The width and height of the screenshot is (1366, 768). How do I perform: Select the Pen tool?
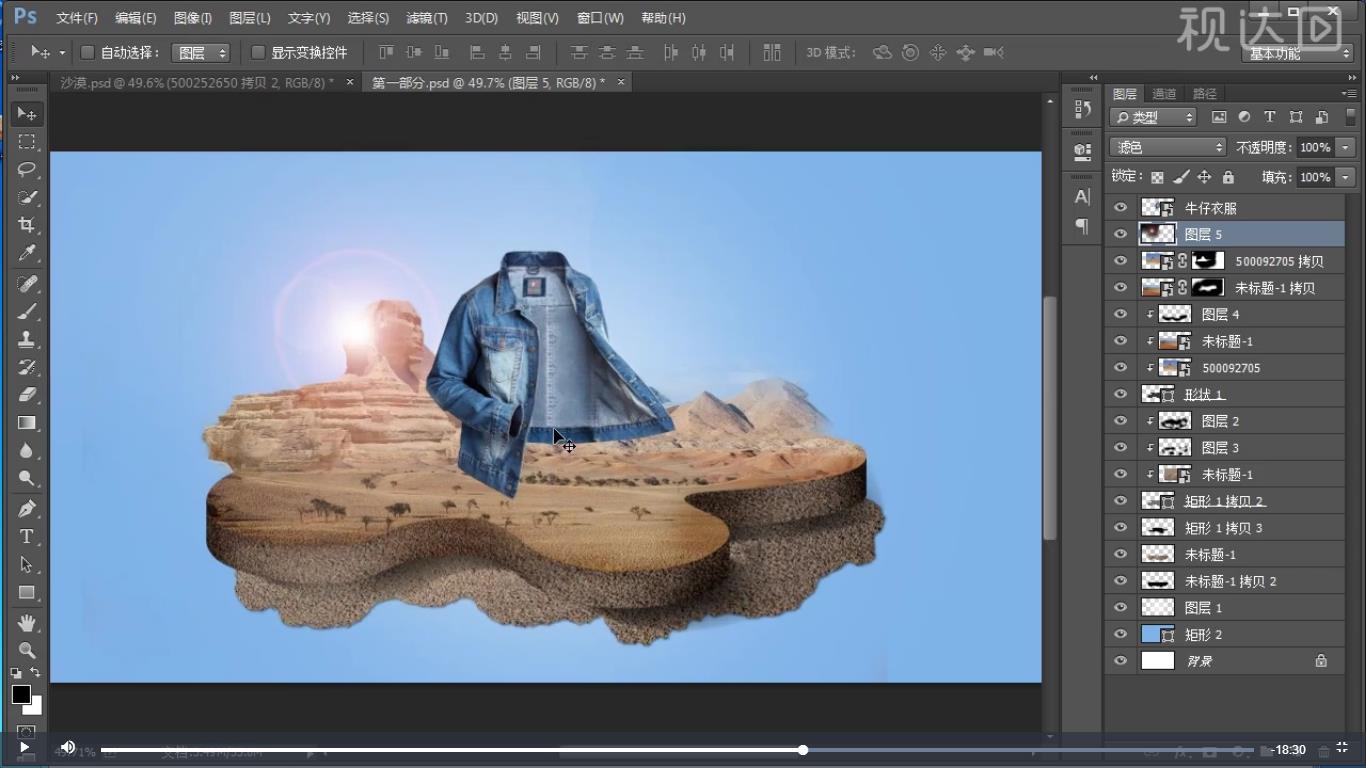click(x=27, y=509)
